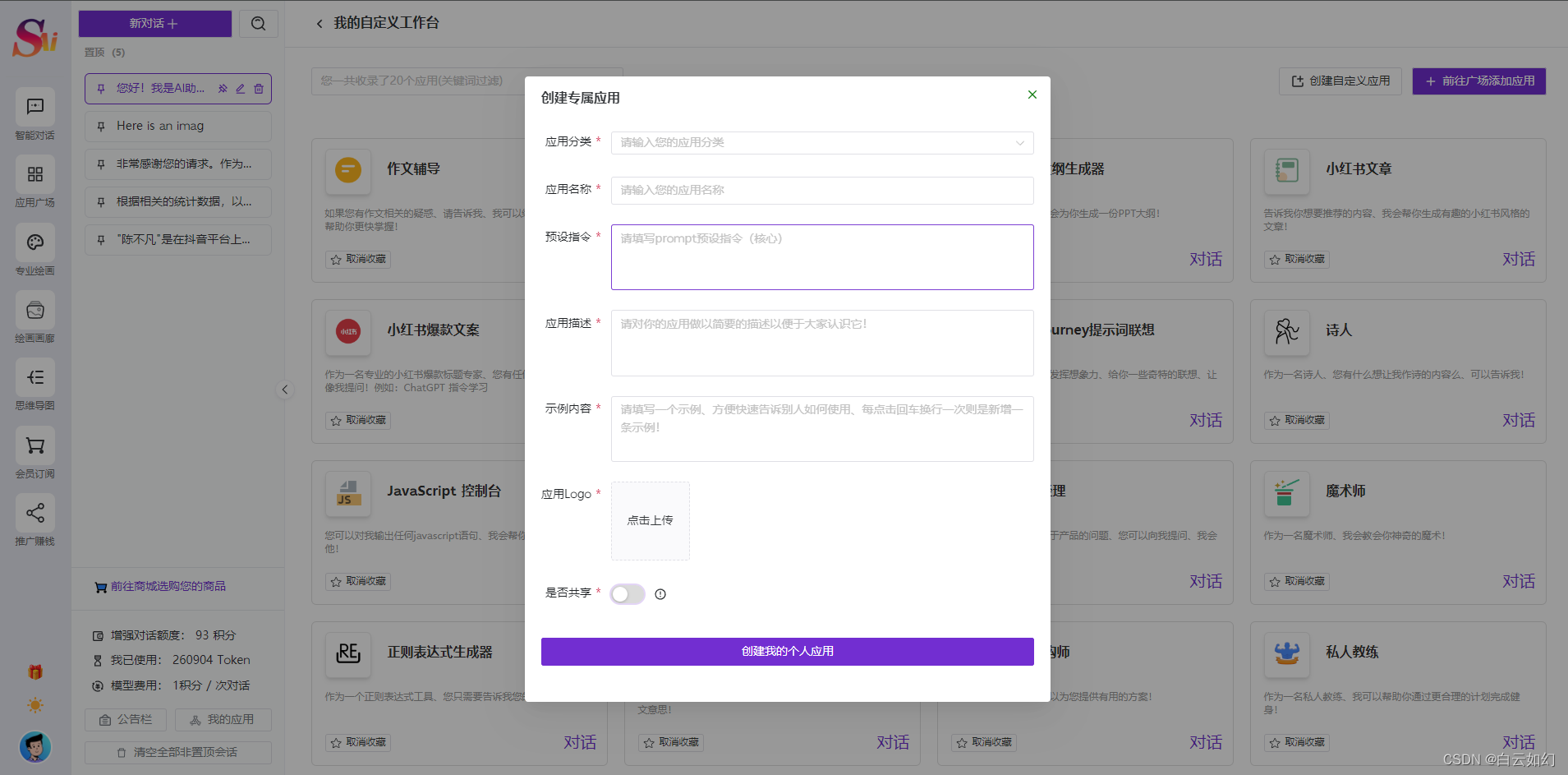Image resolution: width=1568 pixels, height=775 pixels.
Task: Click the 应用描述 text area
Action: [822, 343]
